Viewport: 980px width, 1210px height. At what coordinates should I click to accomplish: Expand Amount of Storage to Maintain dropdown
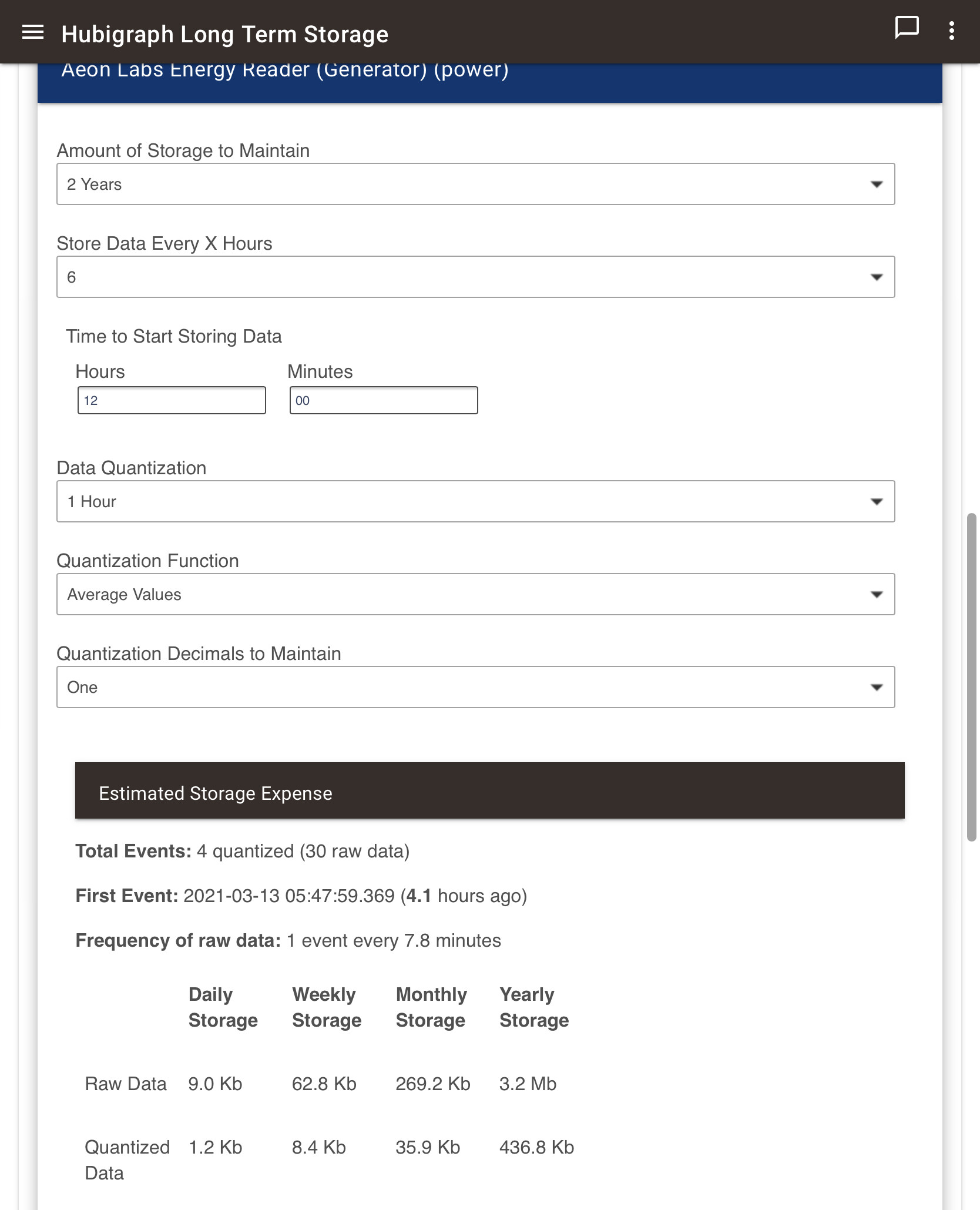pos(475,184)
